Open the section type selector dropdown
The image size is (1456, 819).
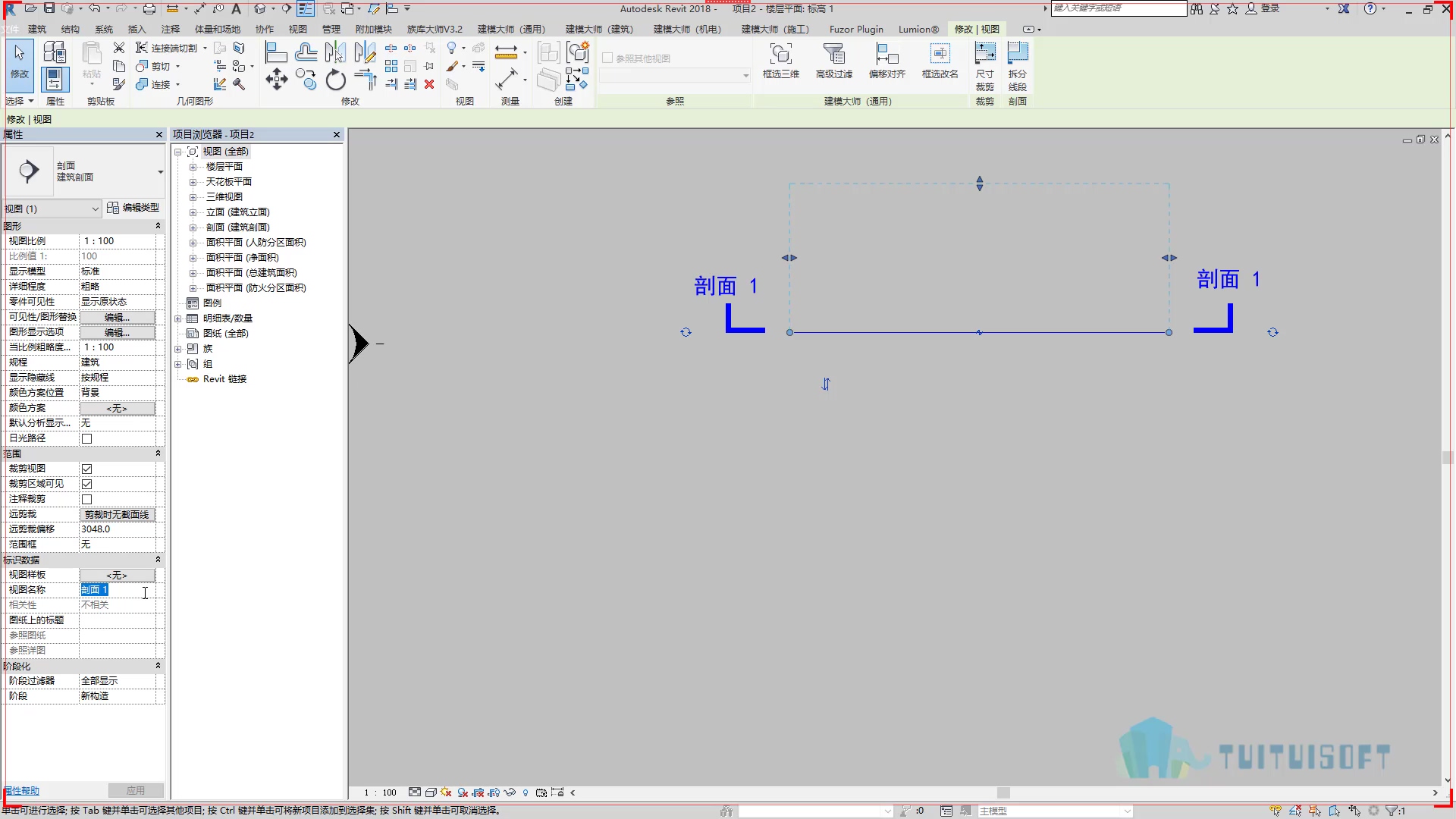160,172
